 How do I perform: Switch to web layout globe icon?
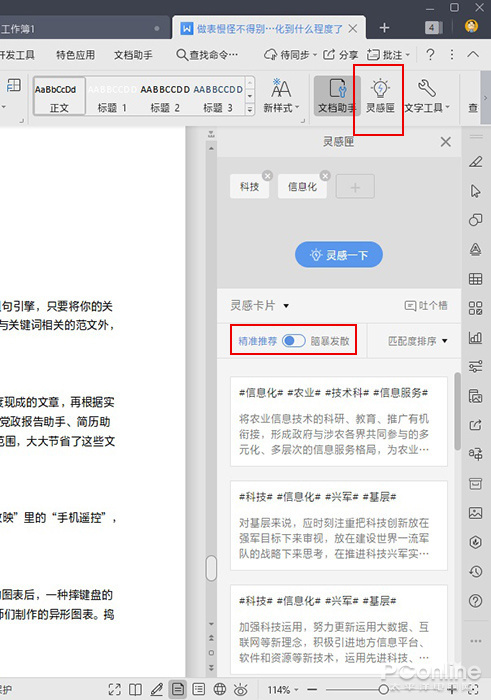click(x=220, y=690)
